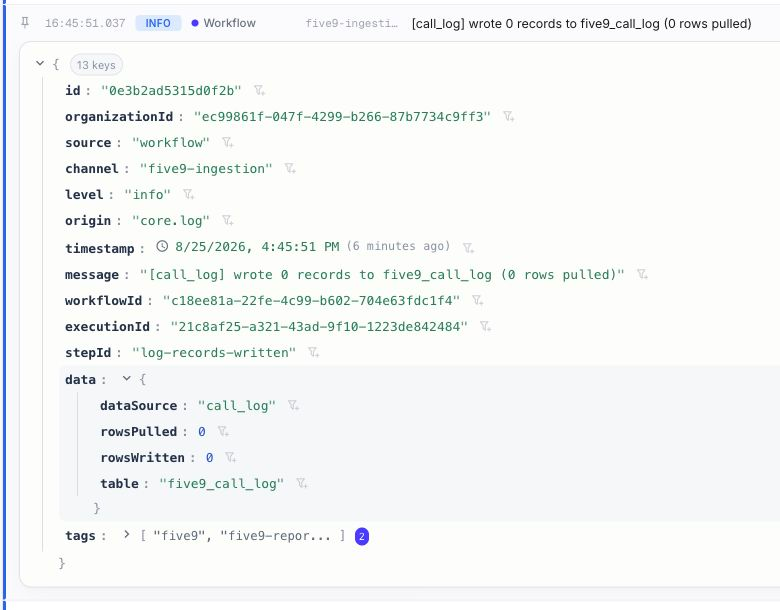Filter by the executionId value
Image resolution: width=780 pixels, height=610 pixels.
486,327
